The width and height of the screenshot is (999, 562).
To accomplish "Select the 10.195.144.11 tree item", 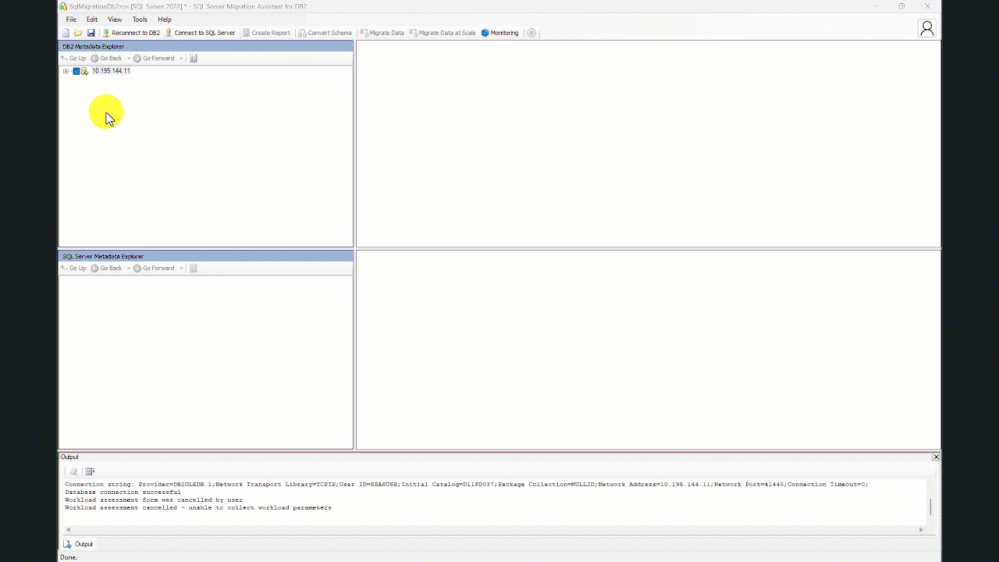I will pos(111,71).
